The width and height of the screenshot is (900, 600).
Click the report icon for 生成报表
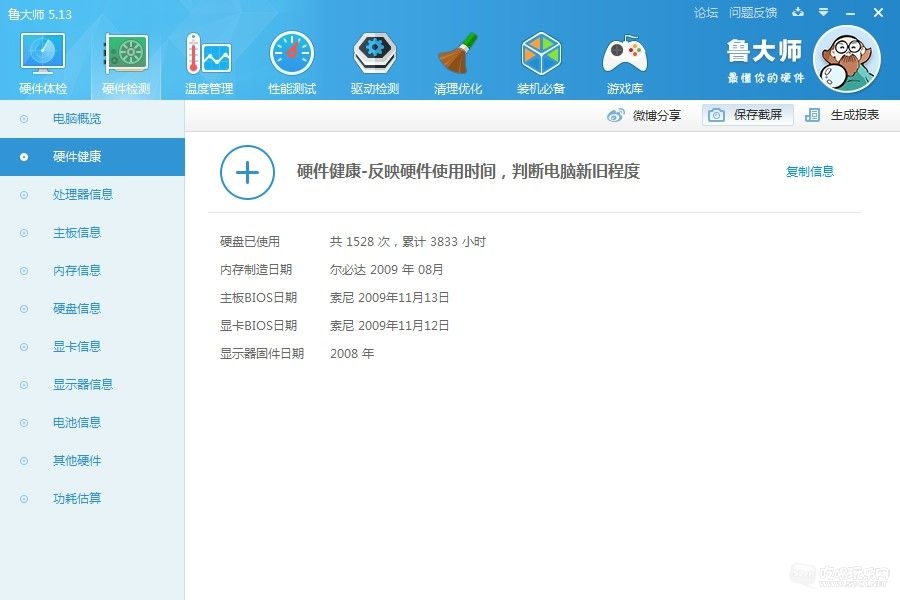tap(812, 115)
